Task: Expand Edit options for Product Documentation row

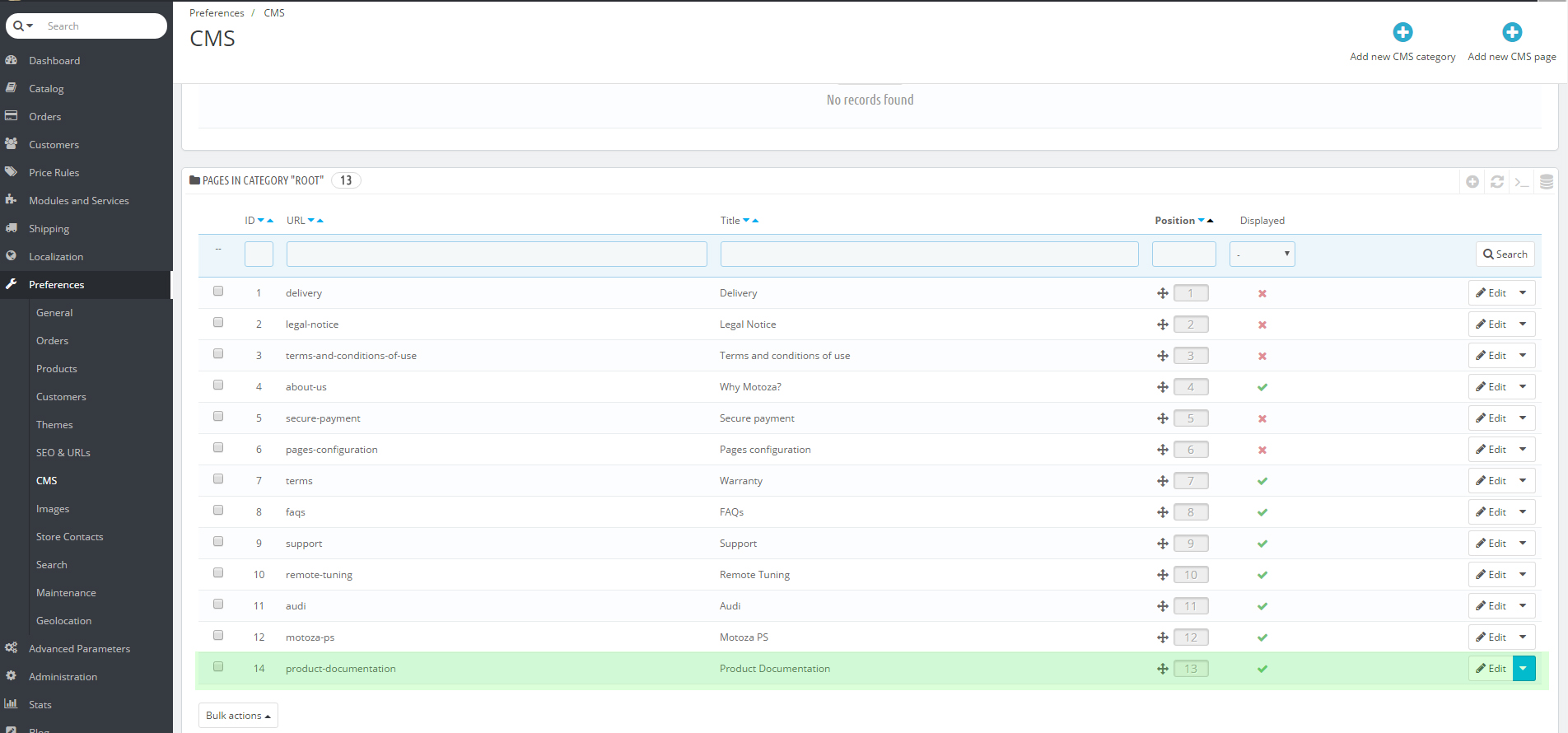Action: pyautogui.click(x=1524, y=669)
